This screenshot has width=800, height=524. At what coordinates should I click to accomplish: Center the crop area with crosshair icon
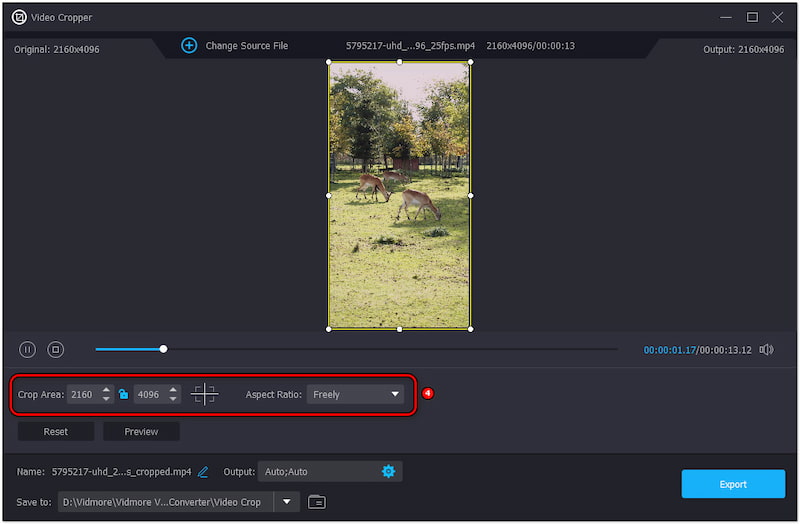click(204, 394)
